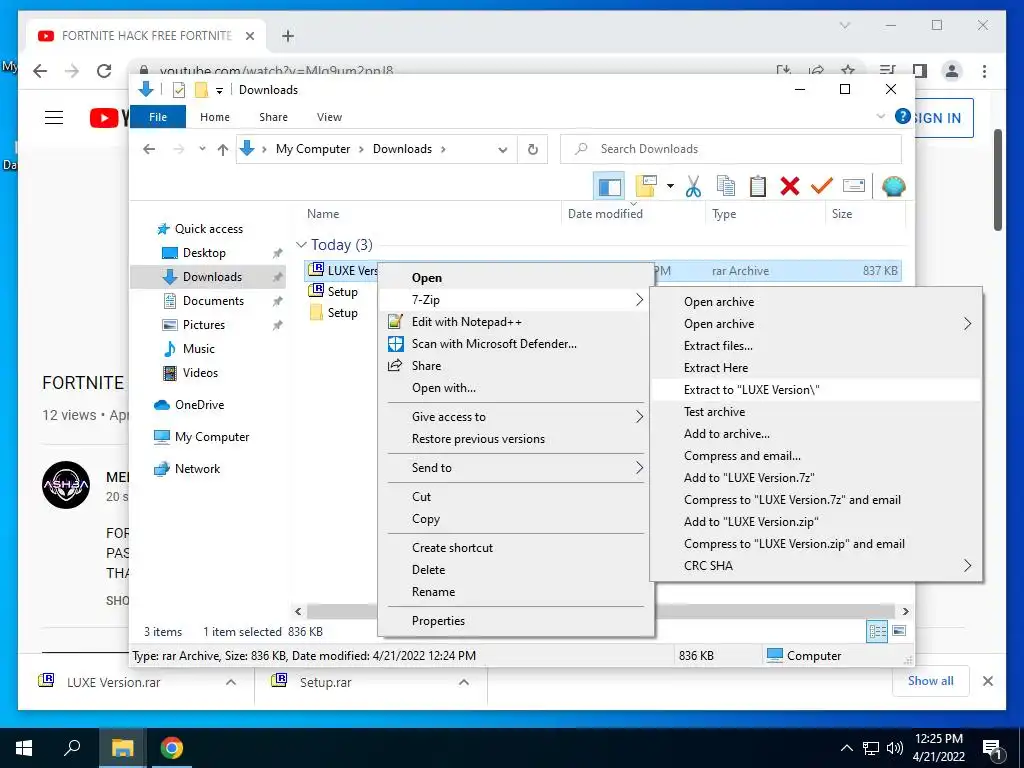Viewport: 1024px width, 768px height.
Task: Select Properties in the context menu
Action: click(x=516, y=620)
